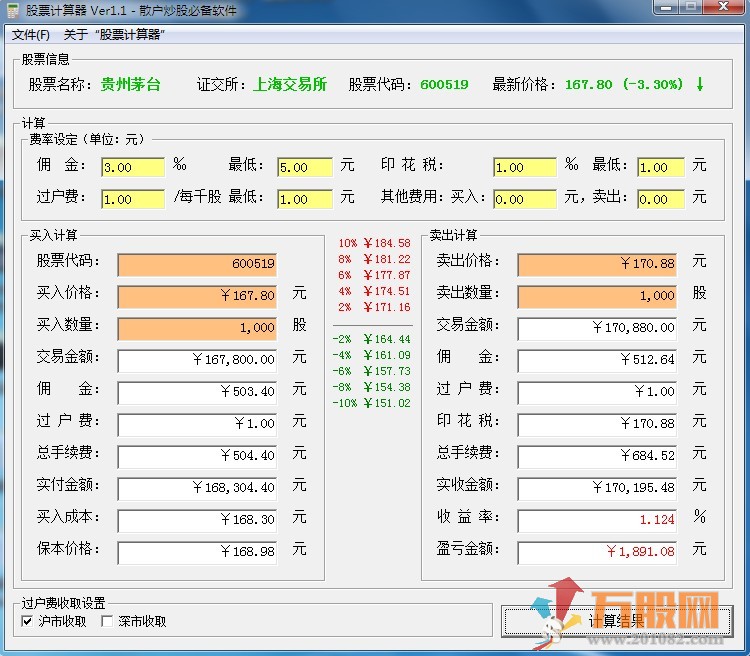This screenshot has height=656, width=750.
Task: Click the 计算结果 button
Action: pyautogui.click(x=617, y=621)
